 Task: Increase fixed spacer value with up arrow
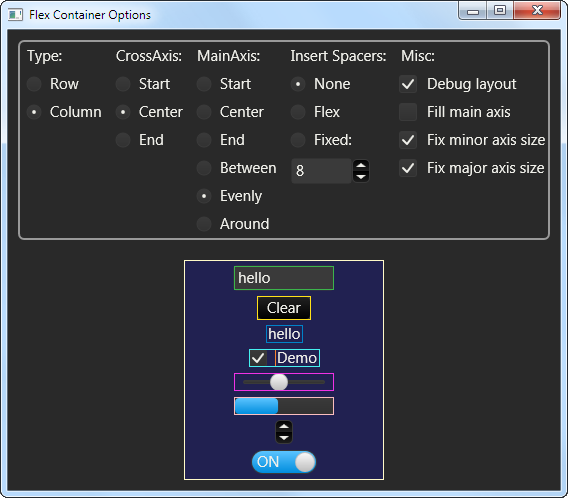pos(361,166)
